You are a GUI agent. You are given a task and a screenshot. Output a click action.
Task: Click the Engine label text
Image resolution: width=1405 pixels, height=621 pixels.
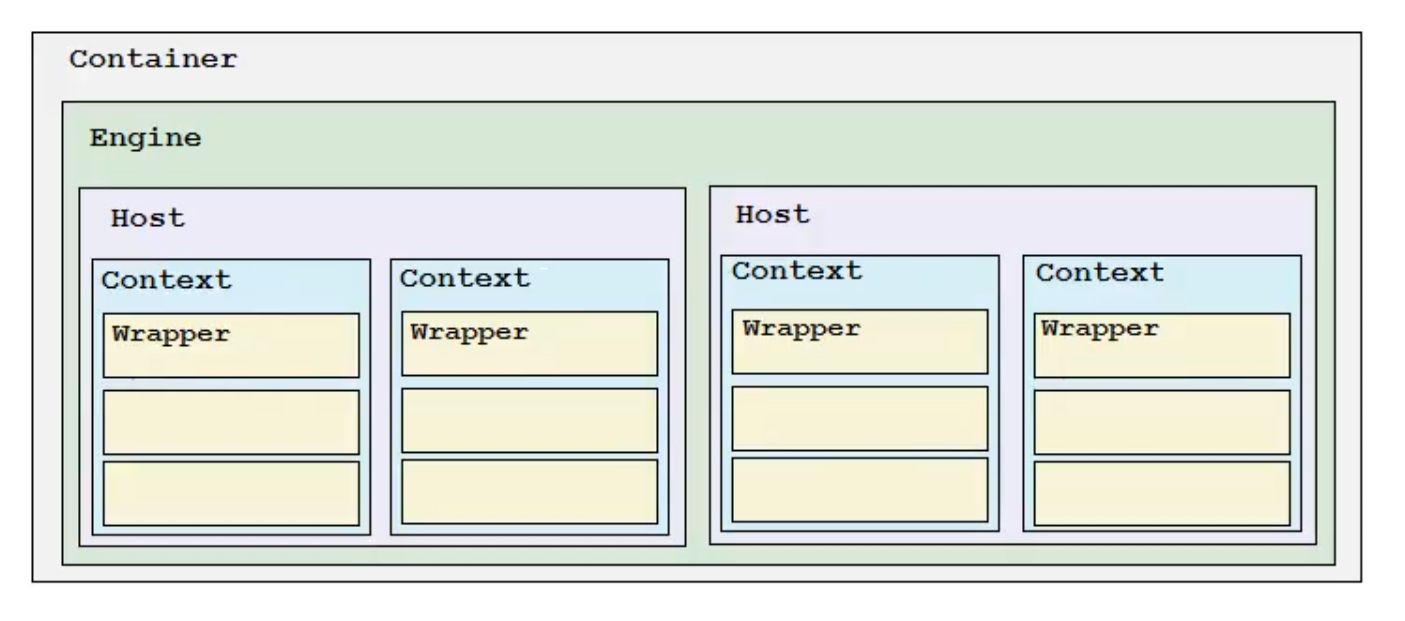(x=145, y=138)
